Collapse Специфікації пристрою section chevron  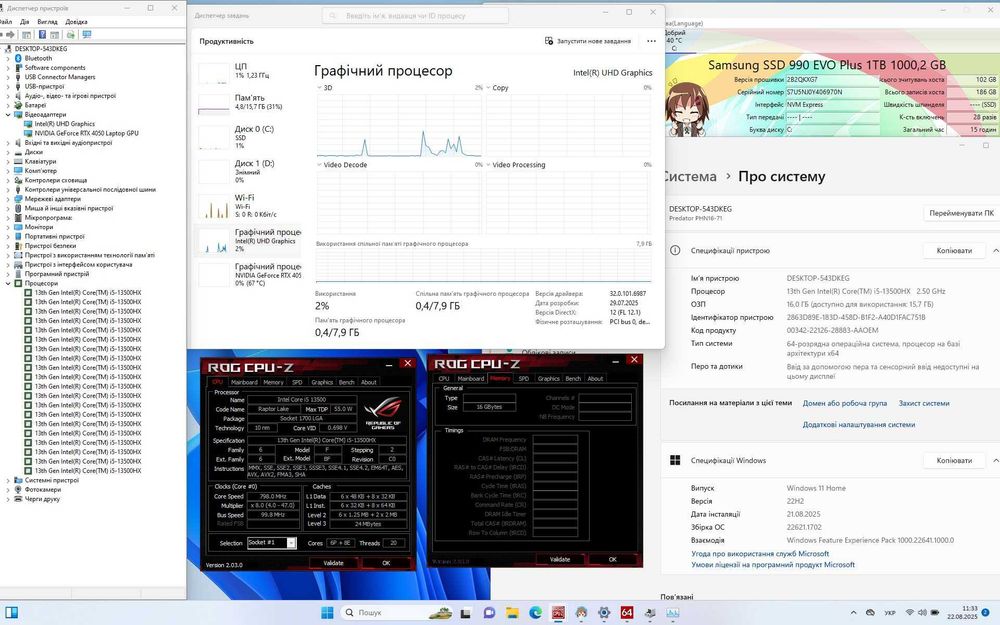[995, 250]
